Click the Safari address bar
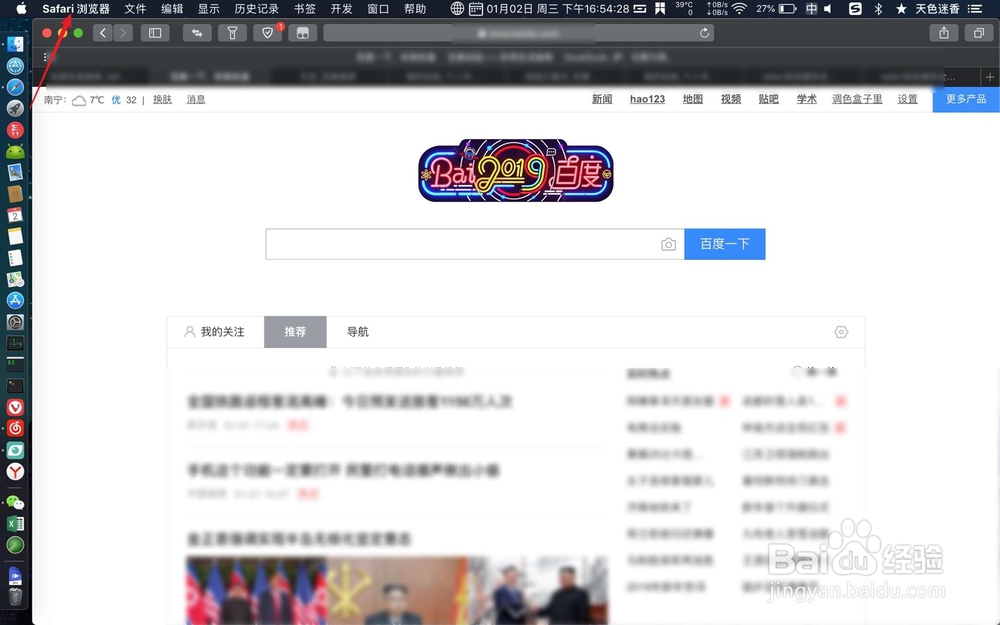The image size is (1000, 625). [518, 33]
